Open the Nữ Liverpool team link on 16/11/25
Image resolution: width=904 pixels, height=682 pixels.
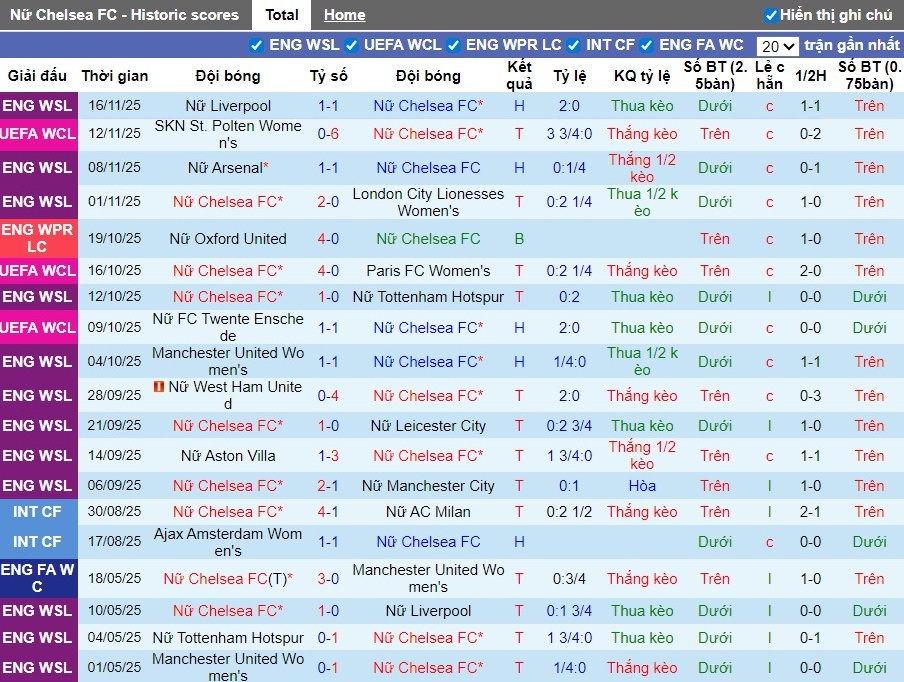tap(228, 106)
